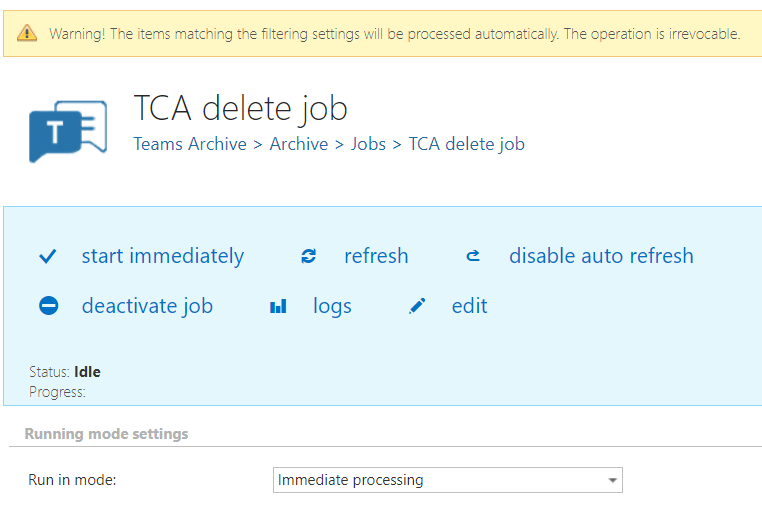Screen dimensions: 762x509
Task: Click the checkmark icon beside start immediately
Action: (x=47, y=257)
